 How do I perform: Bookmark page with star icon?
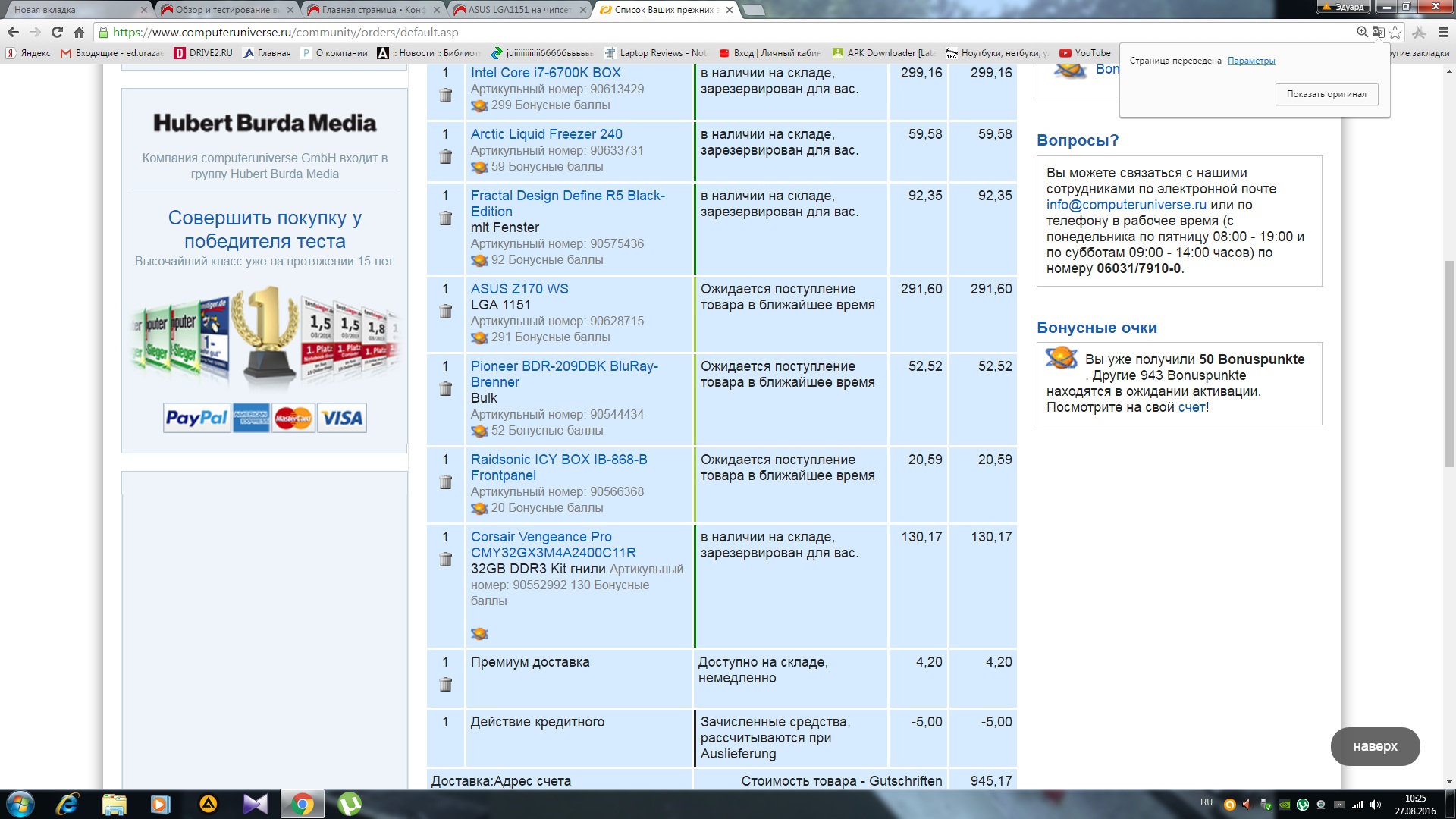coord(1395,32)
